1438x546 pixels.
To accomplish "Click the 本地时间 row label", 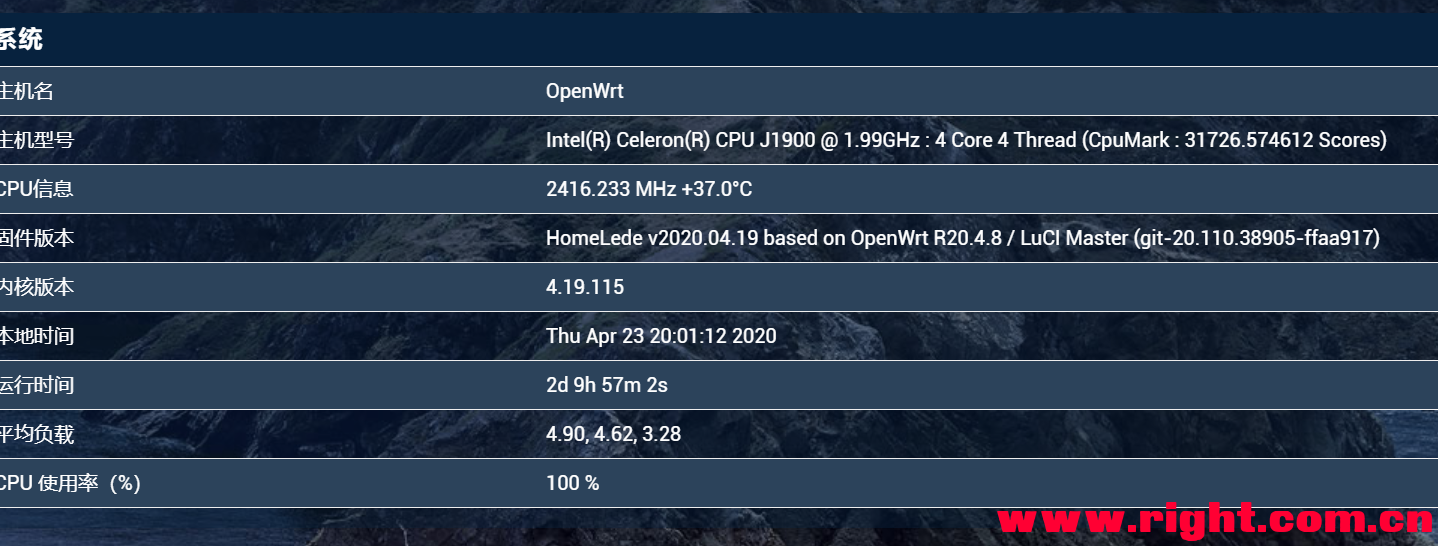I will (x=37, y=336).
